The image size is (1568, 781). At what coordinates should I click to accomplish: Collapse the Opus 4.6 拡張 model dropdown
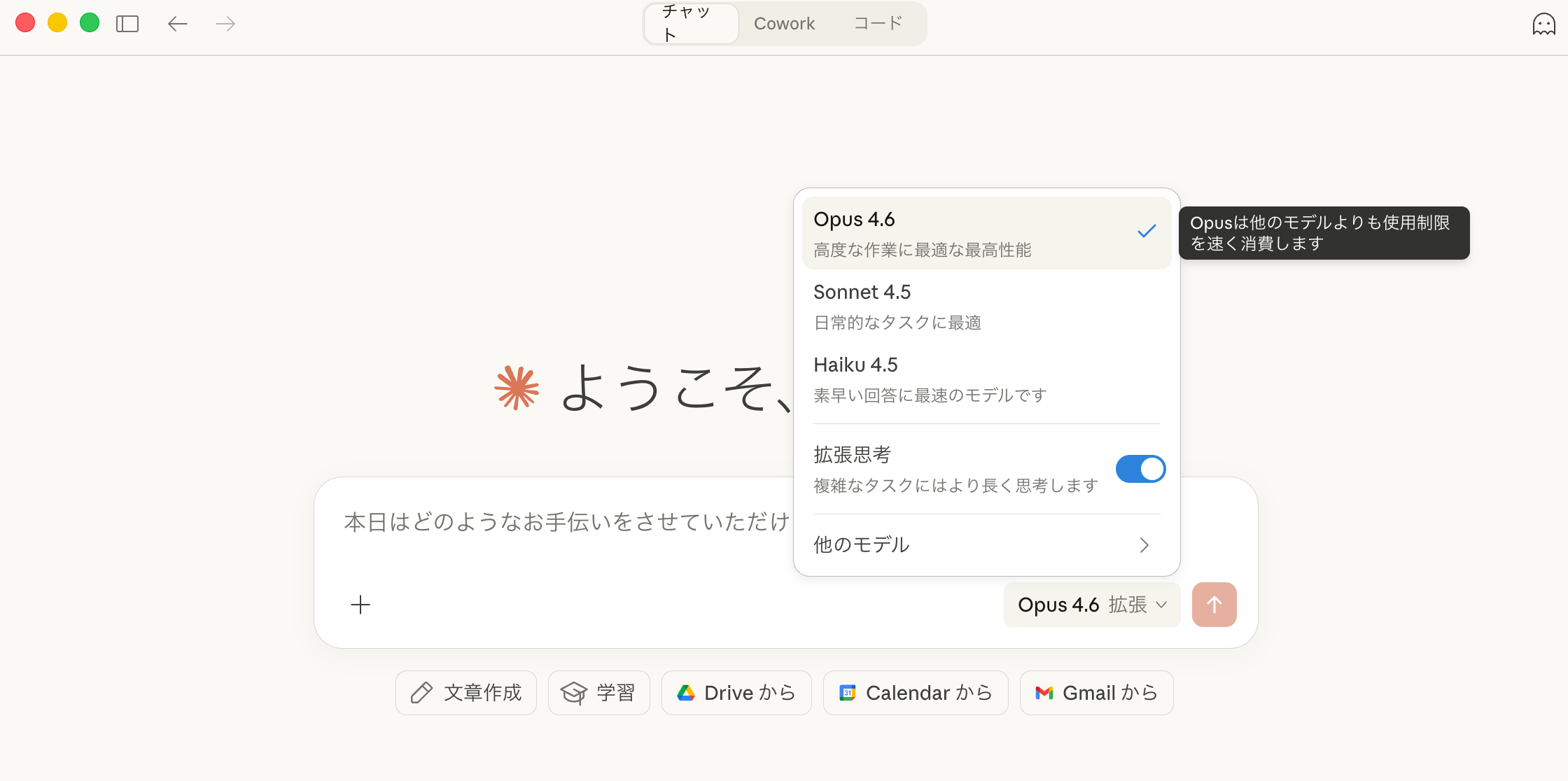pyautogui.click(x=1091, y=605)
